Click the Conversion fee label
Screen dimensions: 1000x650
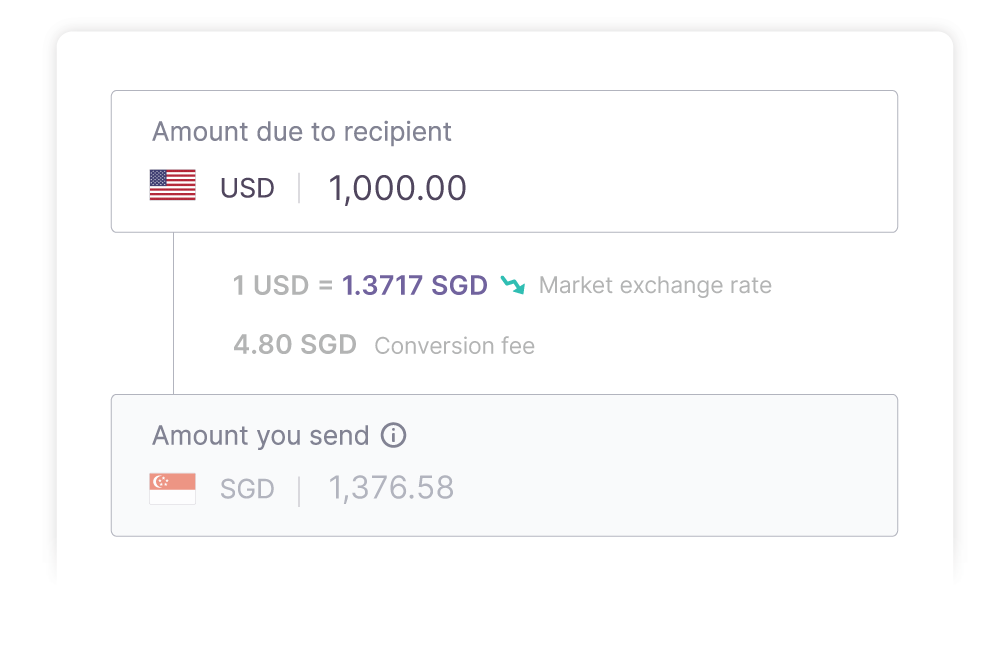[x=455, y=346]
